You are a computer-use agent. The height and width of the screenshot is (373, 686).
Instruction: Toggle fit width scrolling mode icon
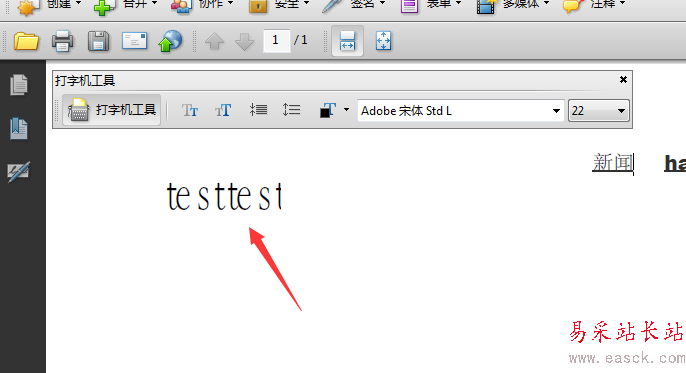click(347, 41)
